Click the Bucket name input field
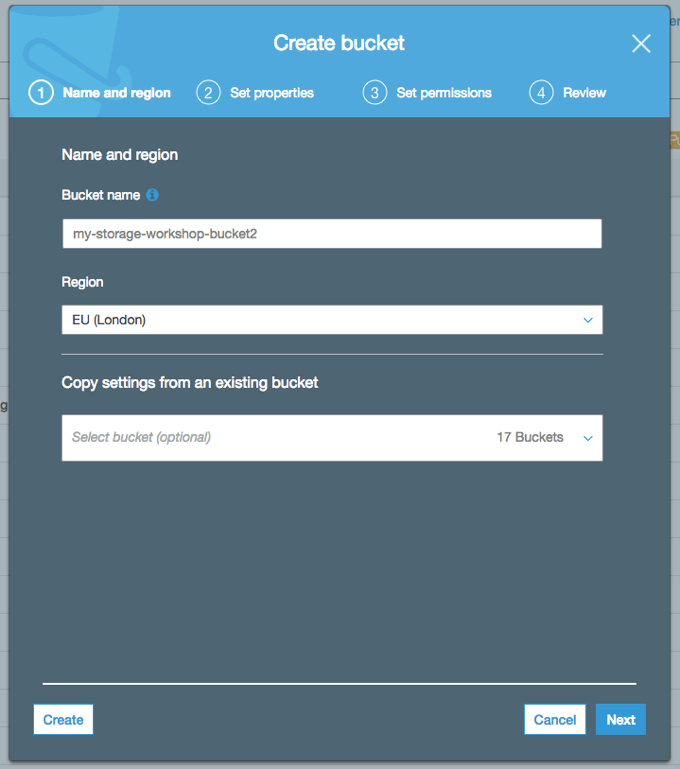Screen dimensions: 680x769 point(332,233)
